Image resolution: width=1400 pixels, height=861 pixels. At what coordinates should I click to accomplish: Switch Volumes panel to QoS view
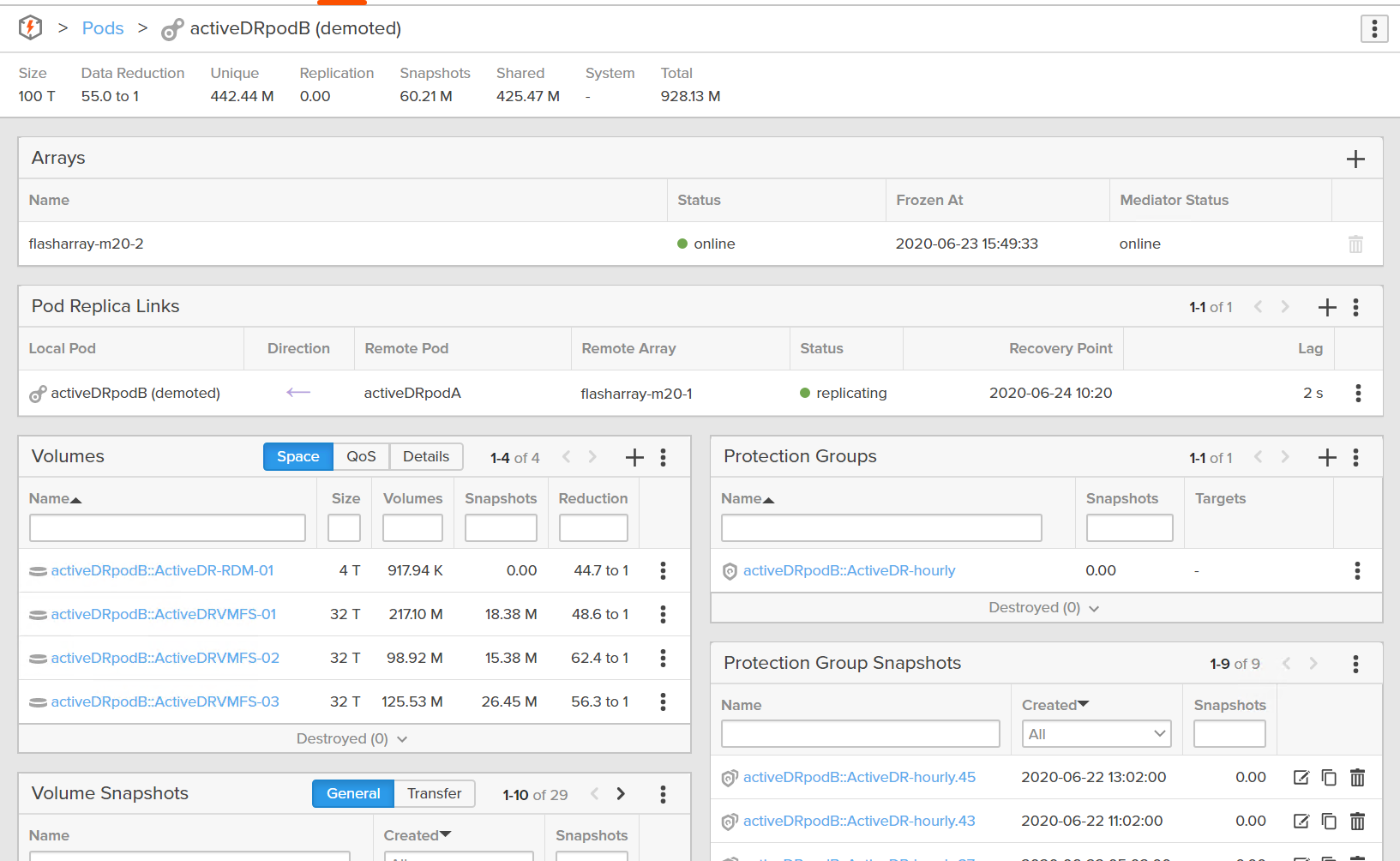pos(361,456)
